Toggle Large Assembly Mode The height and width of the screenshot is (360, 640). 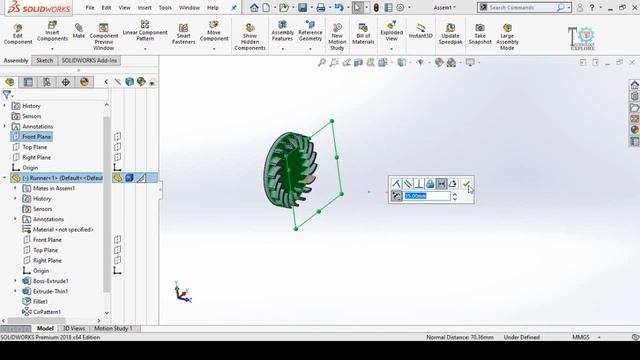[507, 37]
